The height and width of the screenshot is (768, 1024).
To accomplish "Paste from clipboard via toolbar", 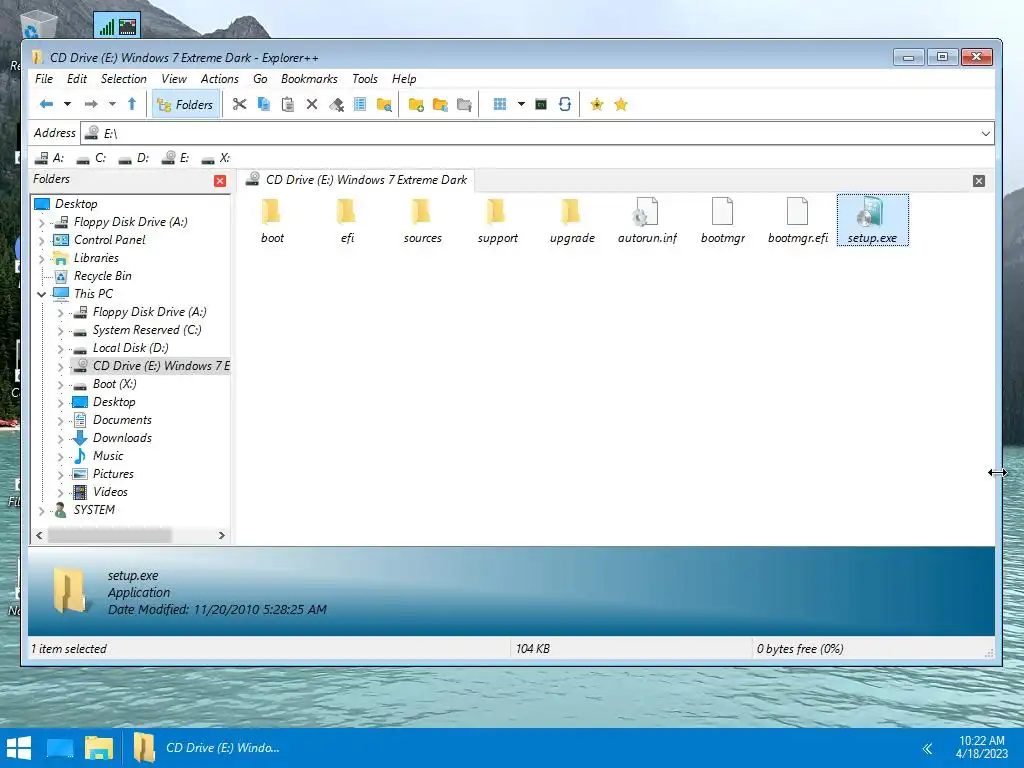I will (287, 104).
